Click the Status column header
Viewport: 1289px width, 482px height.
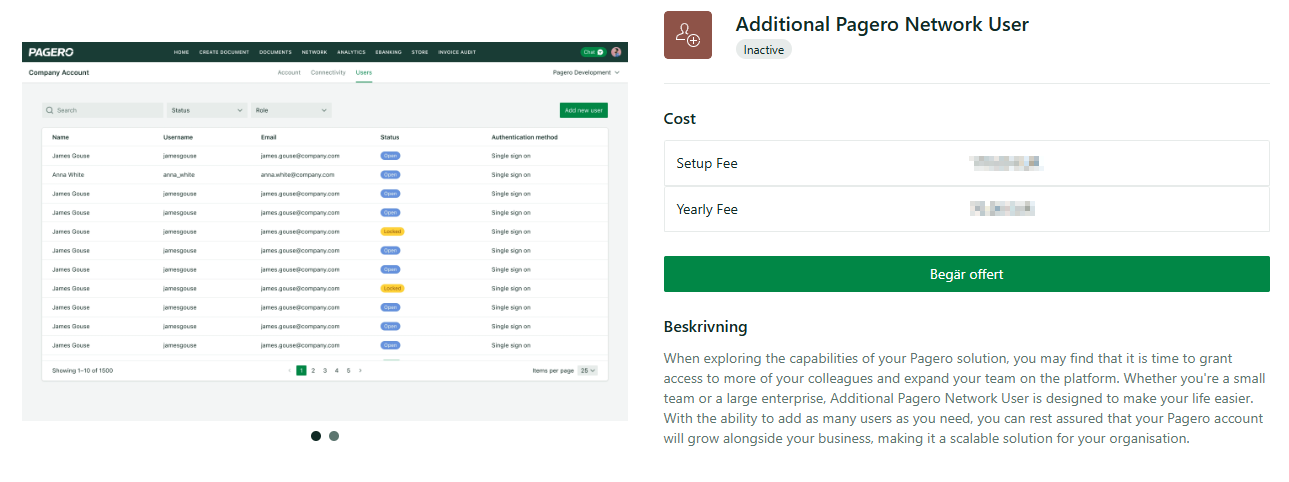tap(390, 137)
